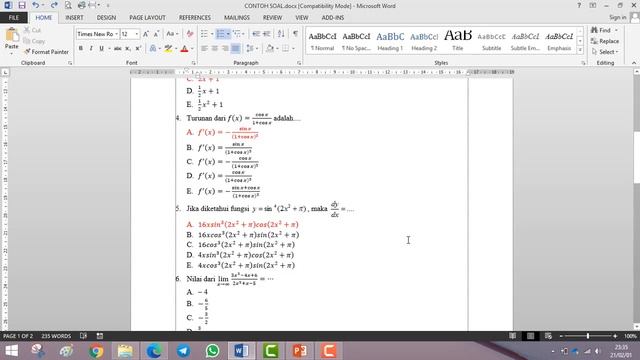Clear all formatting from selection
This screenshot has width=640, height=360.
tap(190, 34)
